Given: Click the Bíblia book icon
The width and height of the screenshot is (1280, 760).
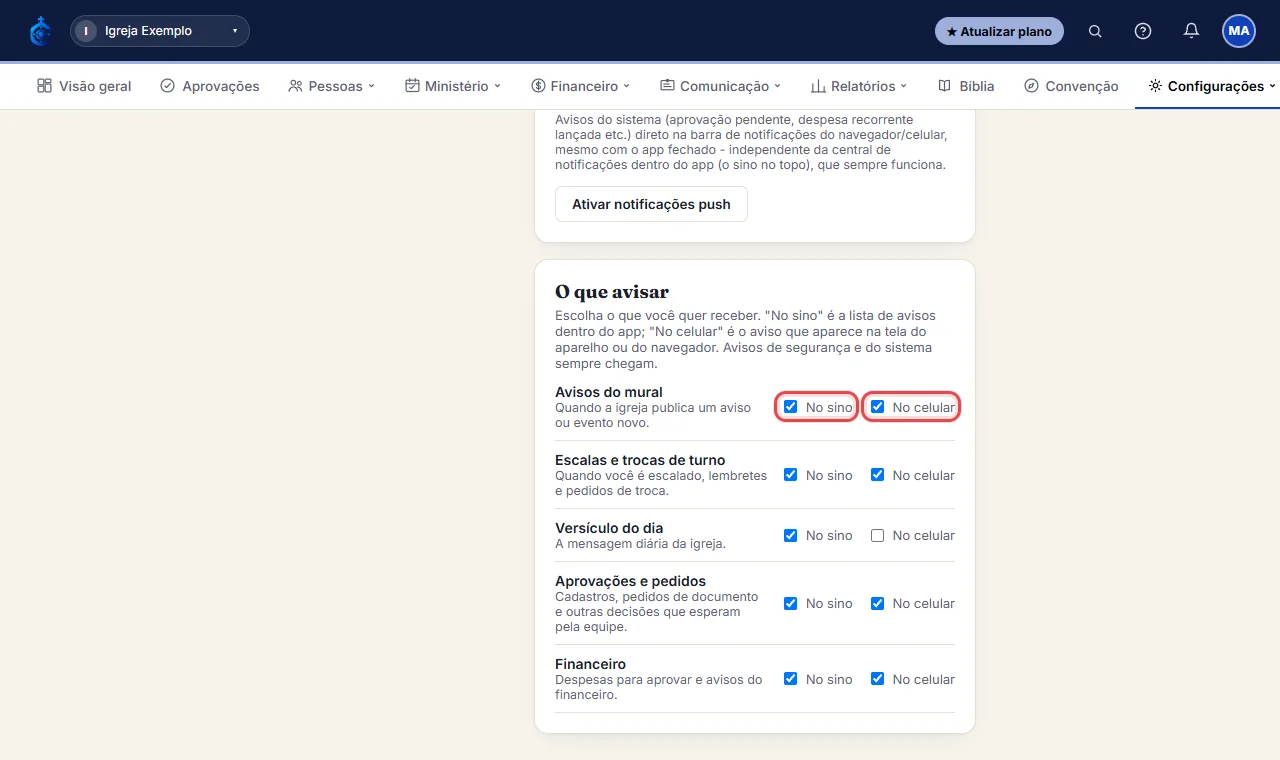Looking at the screenshot, I should tap(945, 86).
